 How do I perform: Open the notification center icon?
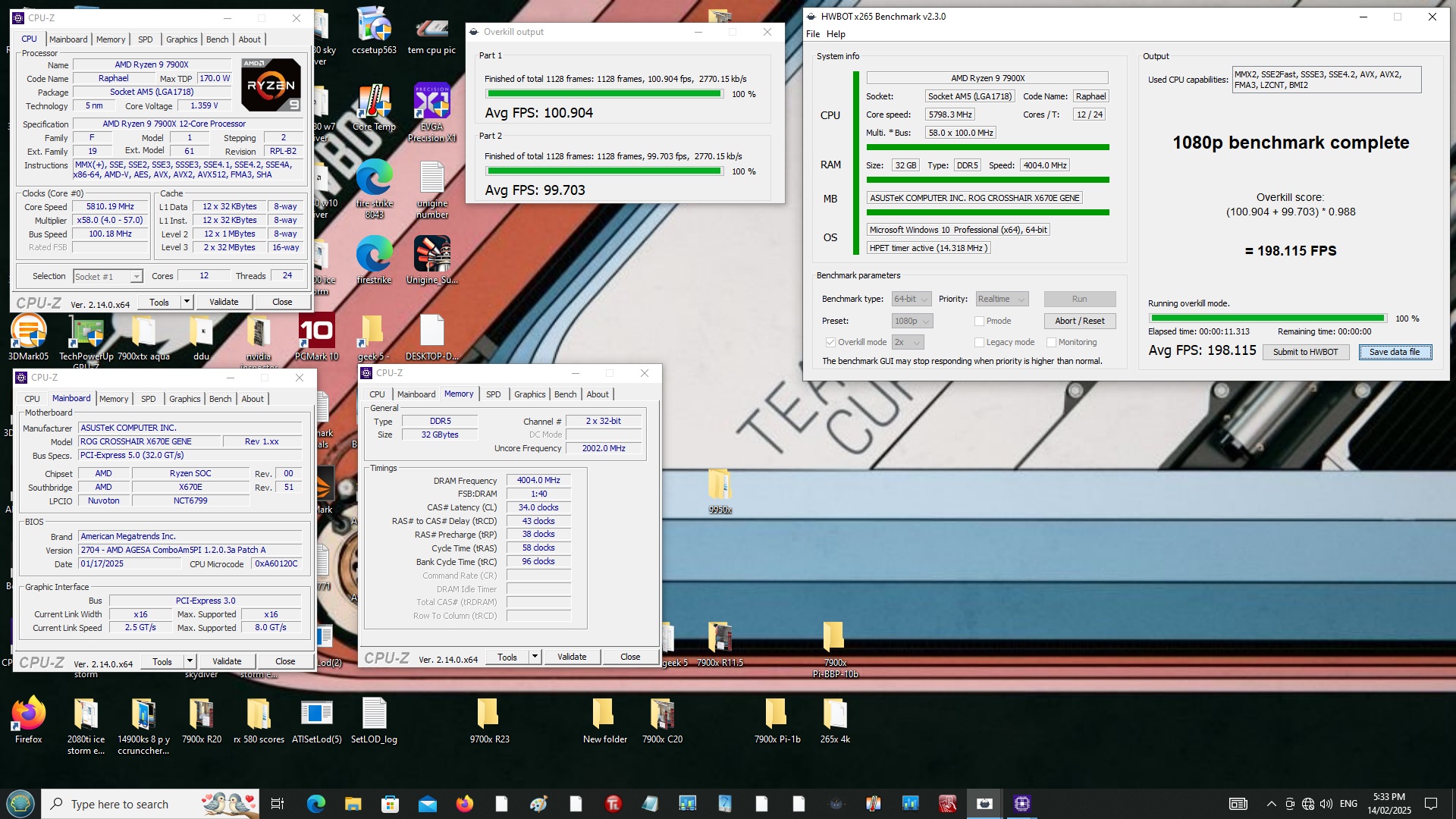tap(1431, 804)
